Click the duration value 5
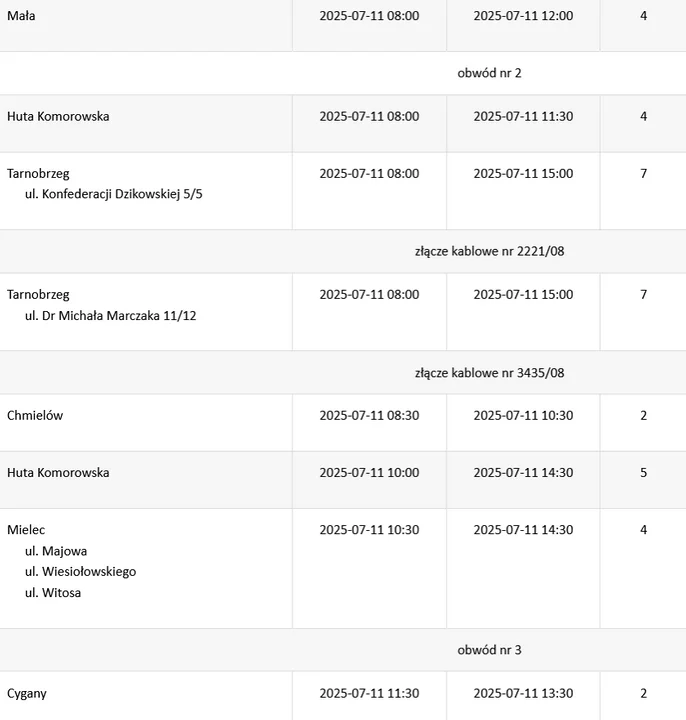This screenshot has width=686, height=720. (643, 472)
